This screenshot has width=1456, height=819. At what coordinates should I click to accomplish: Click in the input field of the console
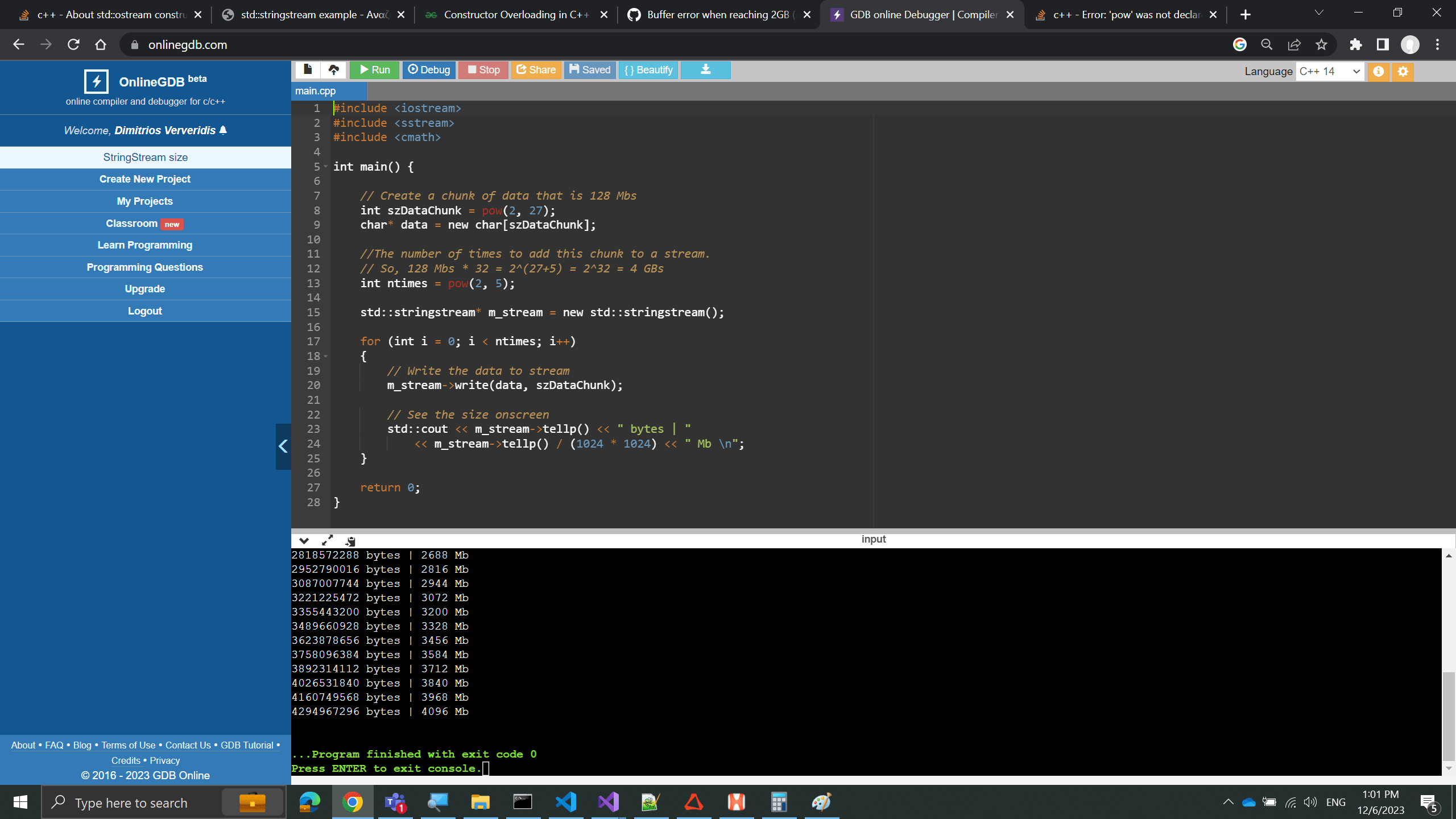pyautogui.click(x=873, y=539)
